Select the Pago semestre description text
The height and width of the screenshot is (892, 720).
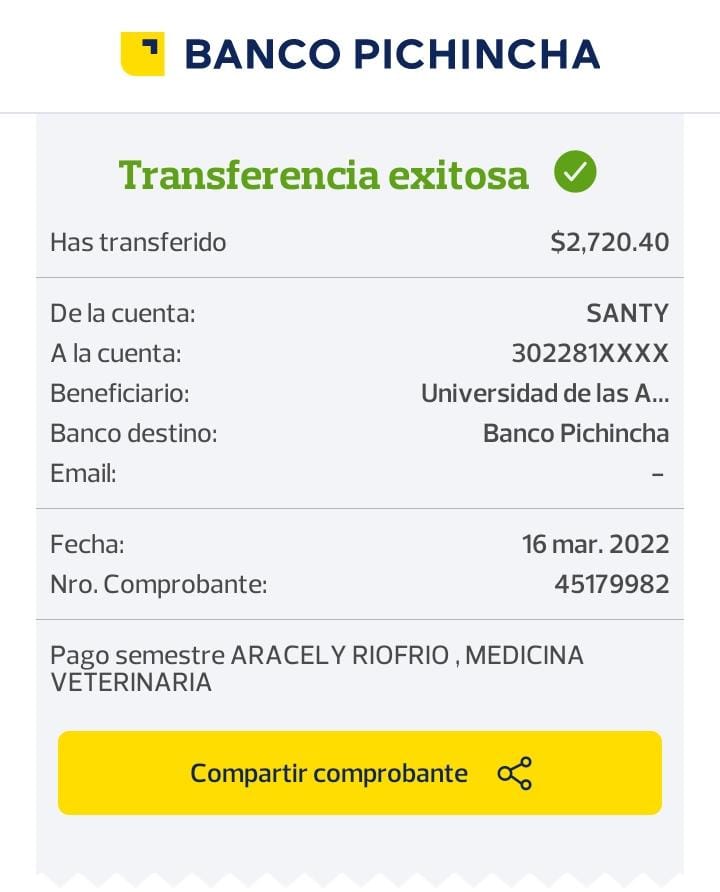(x=317, y=669)
